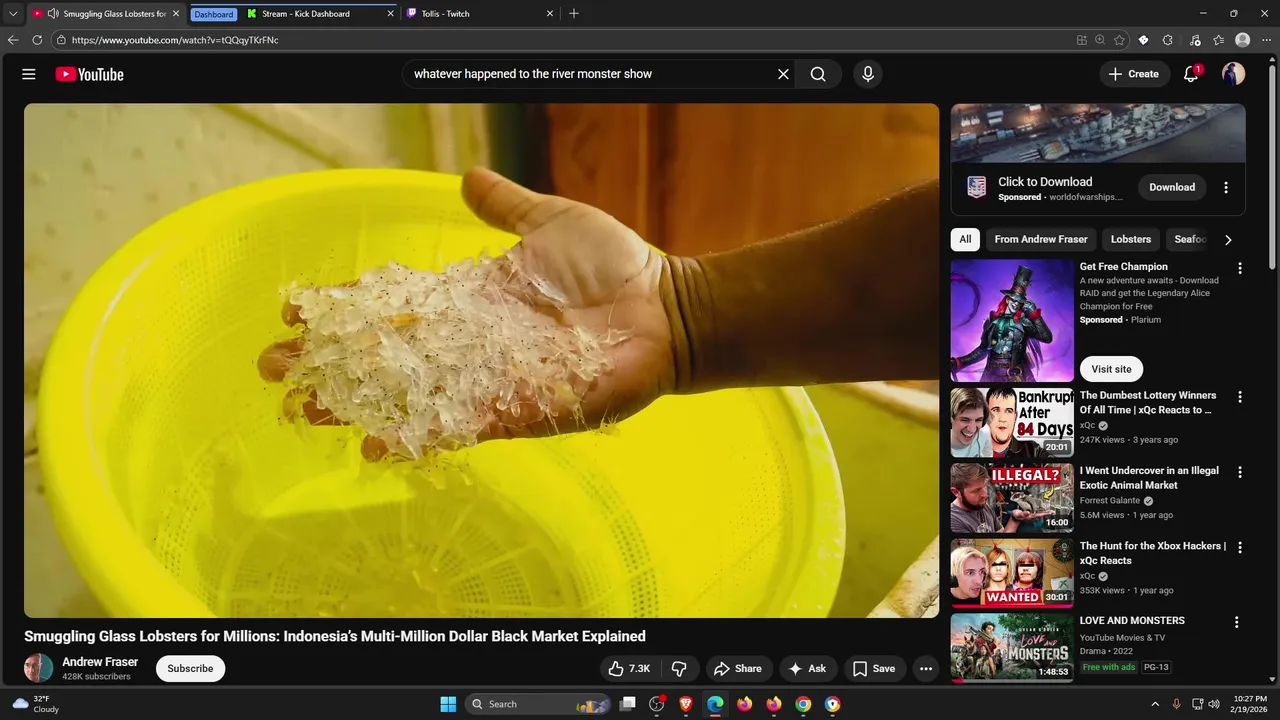Save the video to a playlist
1280x720 pixels.
[x=873, y=668]
